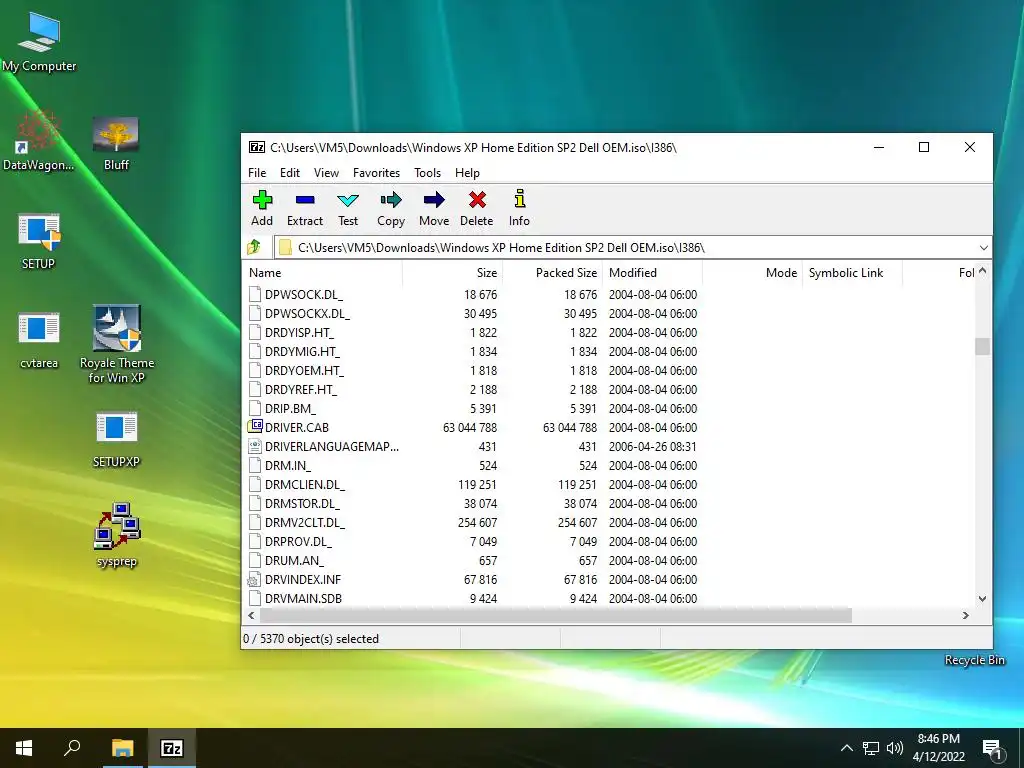Image resolution: width=1024 pixels, height=768 pixels.
Task: Click the horizontal scrollbar right arrow
Action: point(966,616)
